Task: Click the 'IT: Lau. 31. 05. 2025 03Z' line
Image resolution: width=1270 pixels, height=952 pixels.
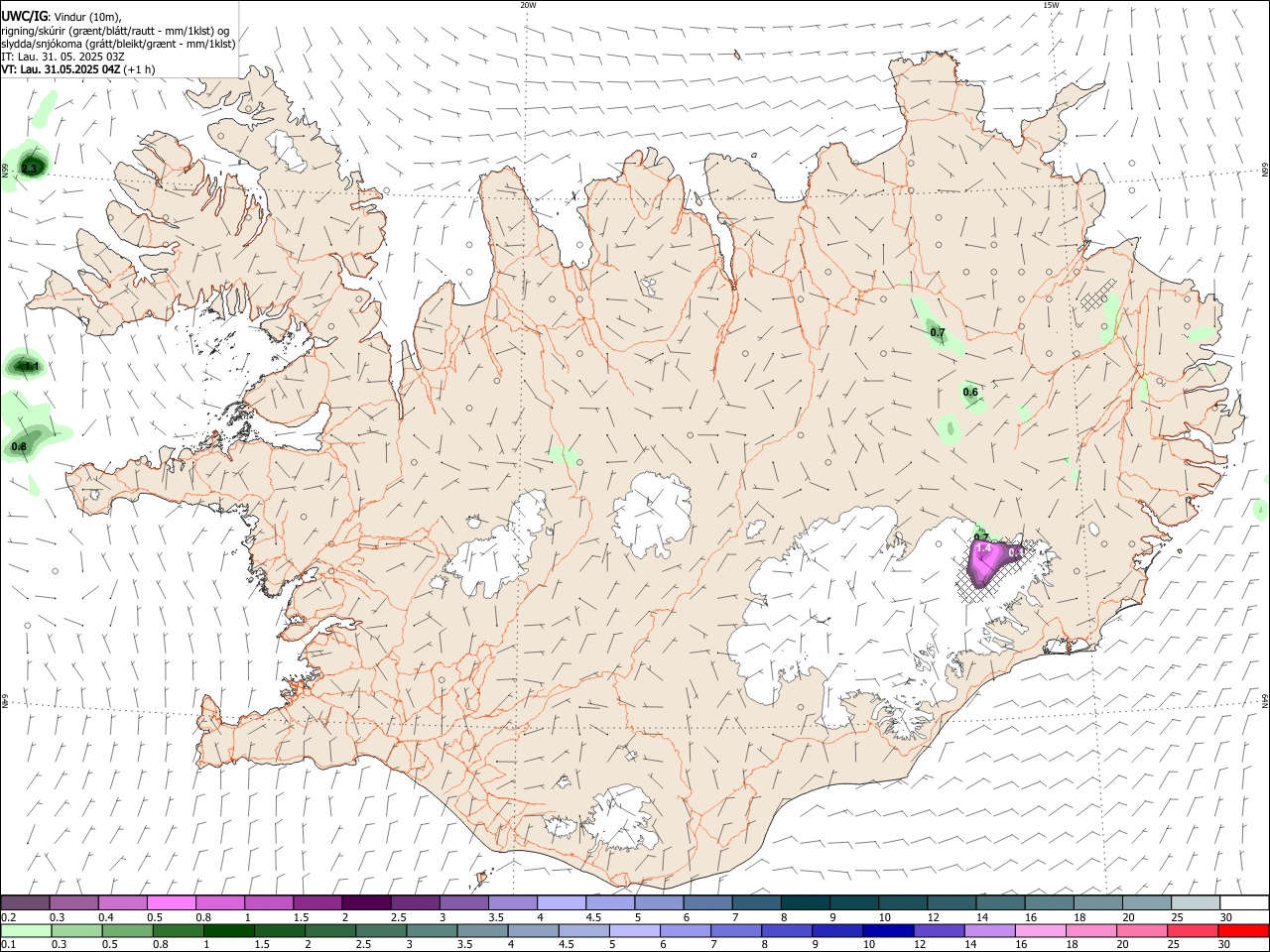Action: pos(63,57)
